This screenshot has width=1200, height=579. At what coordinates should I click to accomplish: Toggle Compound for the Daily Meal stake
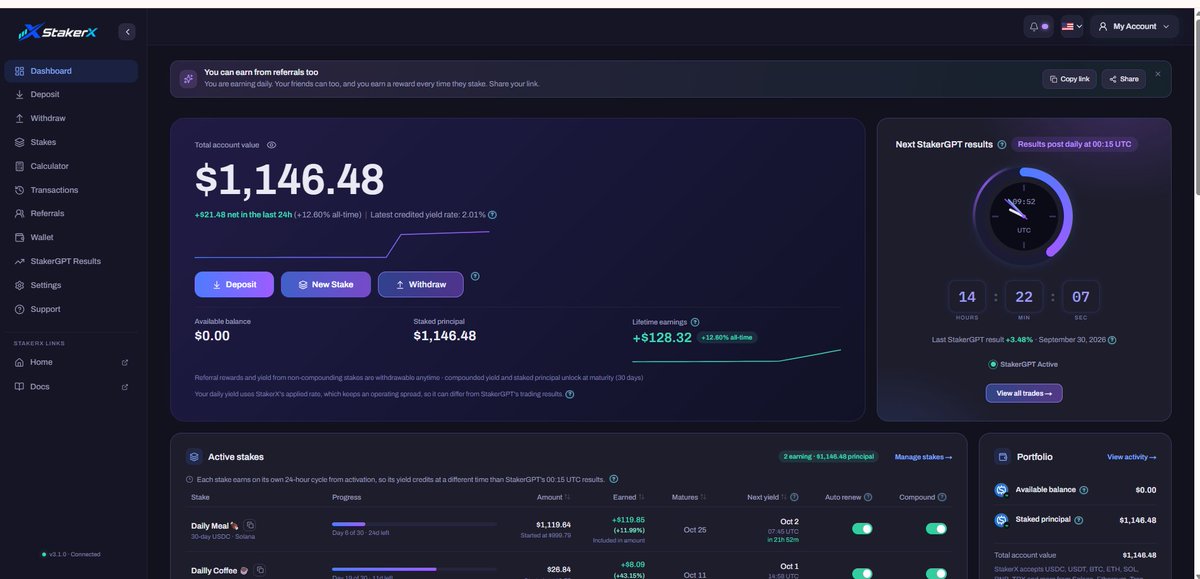(x=936, y=528)
